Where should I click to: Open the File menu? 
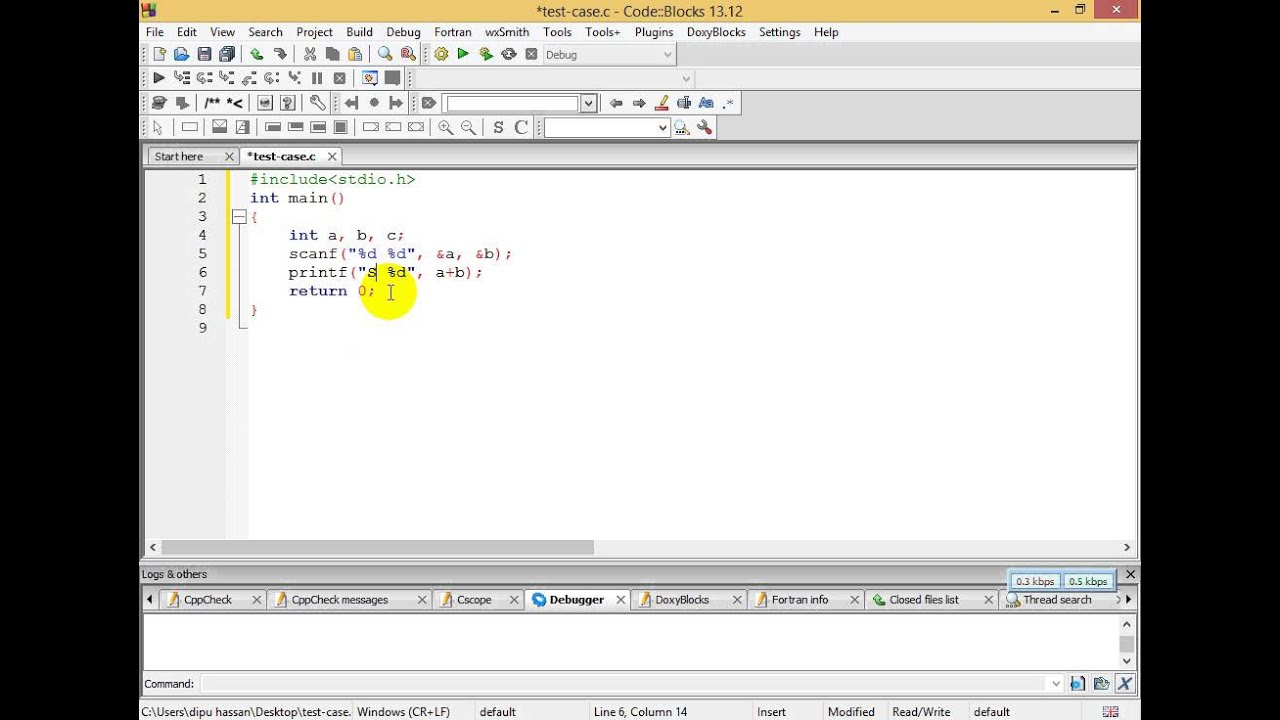(155, 32)
